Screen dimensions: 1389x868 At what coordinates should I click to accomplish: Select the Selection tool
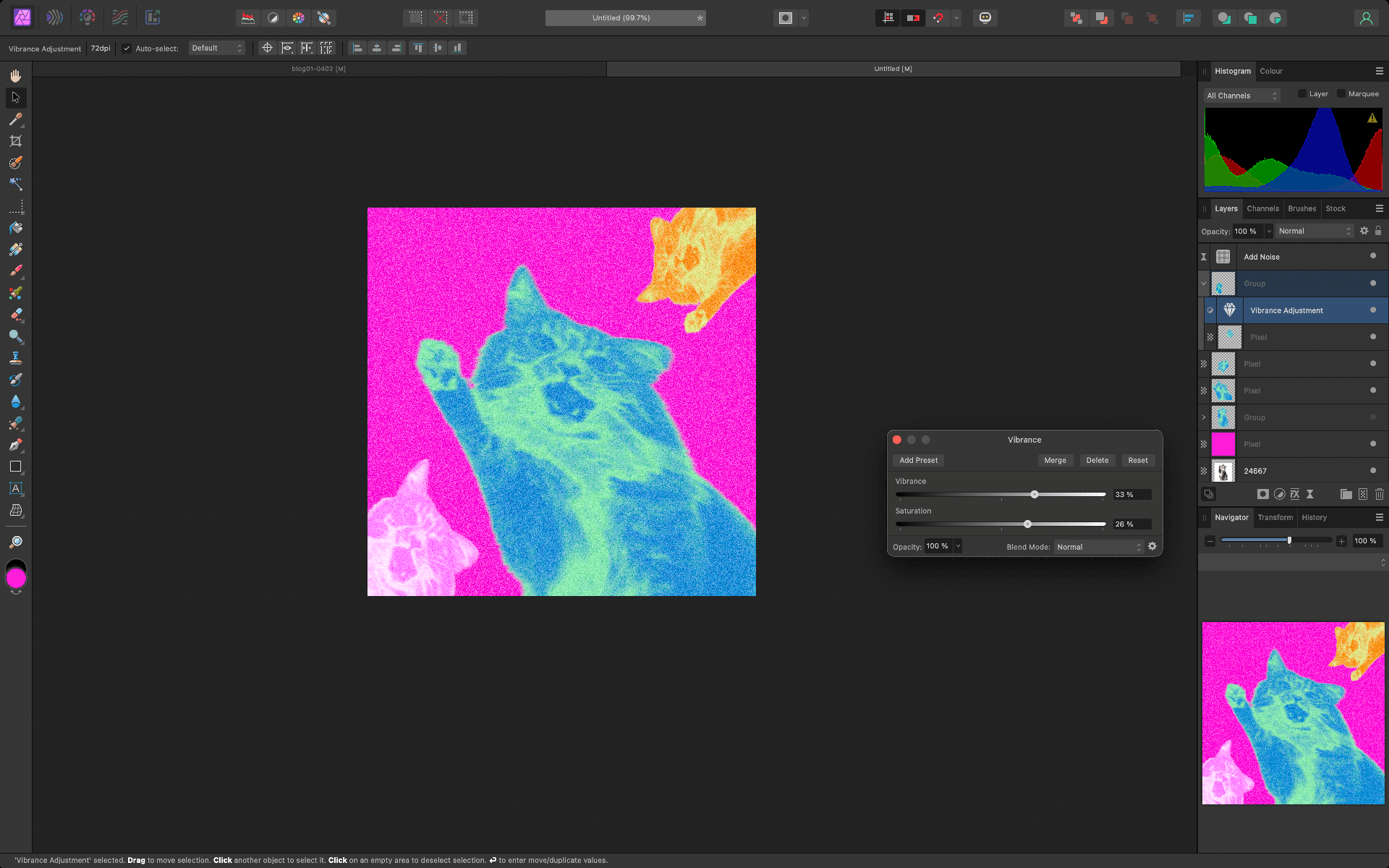15,97
